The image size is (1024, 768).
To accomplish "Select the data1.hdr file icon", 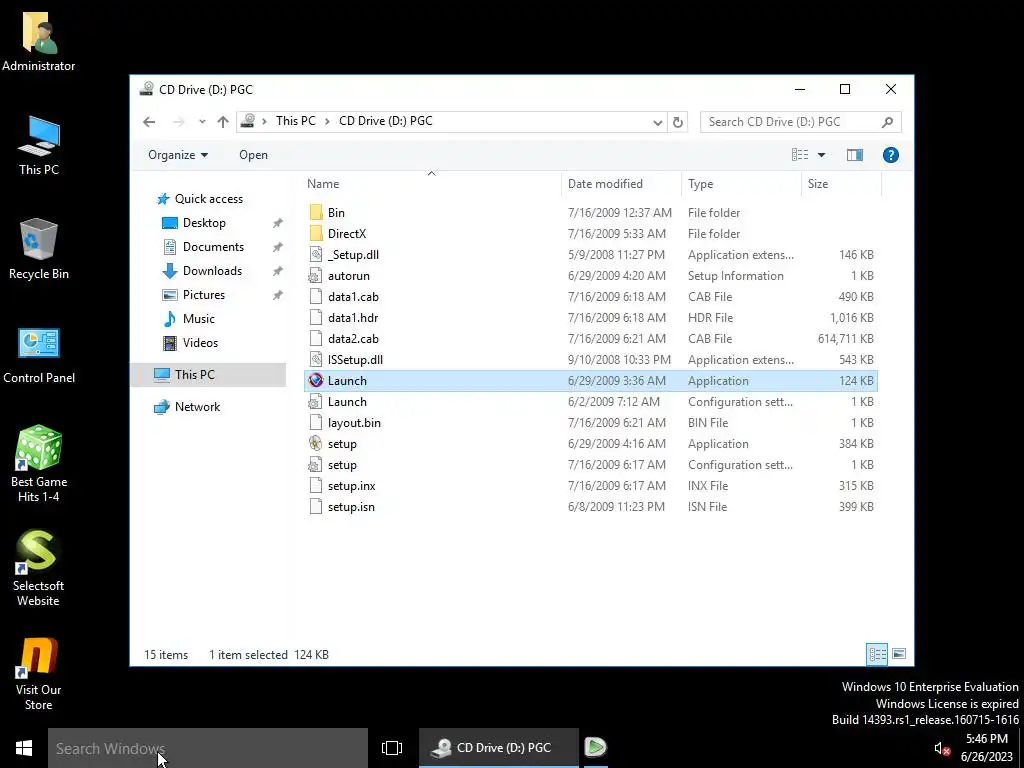I will 316,317.
